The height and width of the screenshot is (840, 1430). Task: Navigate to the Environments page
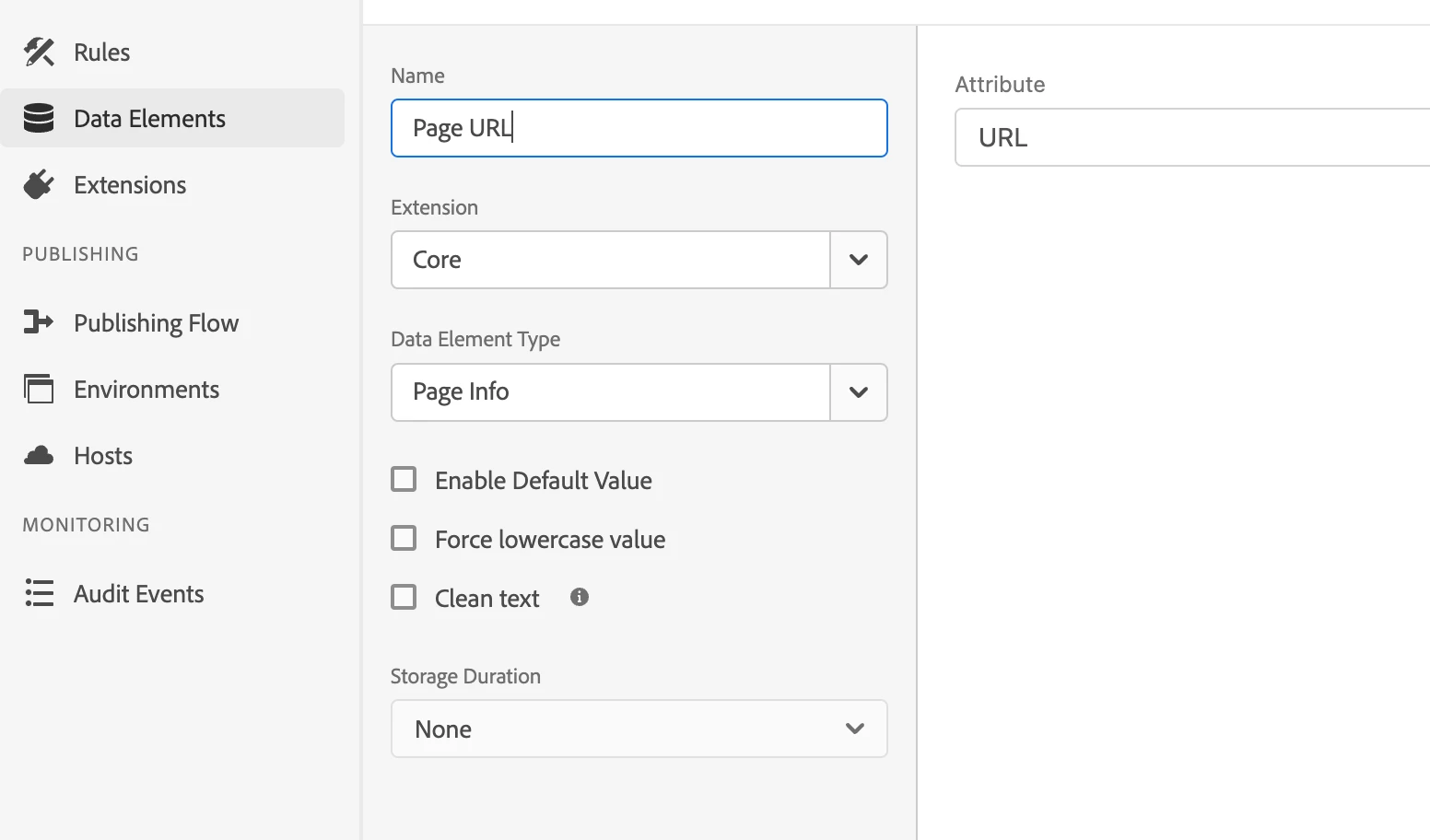tap(147, 390)
